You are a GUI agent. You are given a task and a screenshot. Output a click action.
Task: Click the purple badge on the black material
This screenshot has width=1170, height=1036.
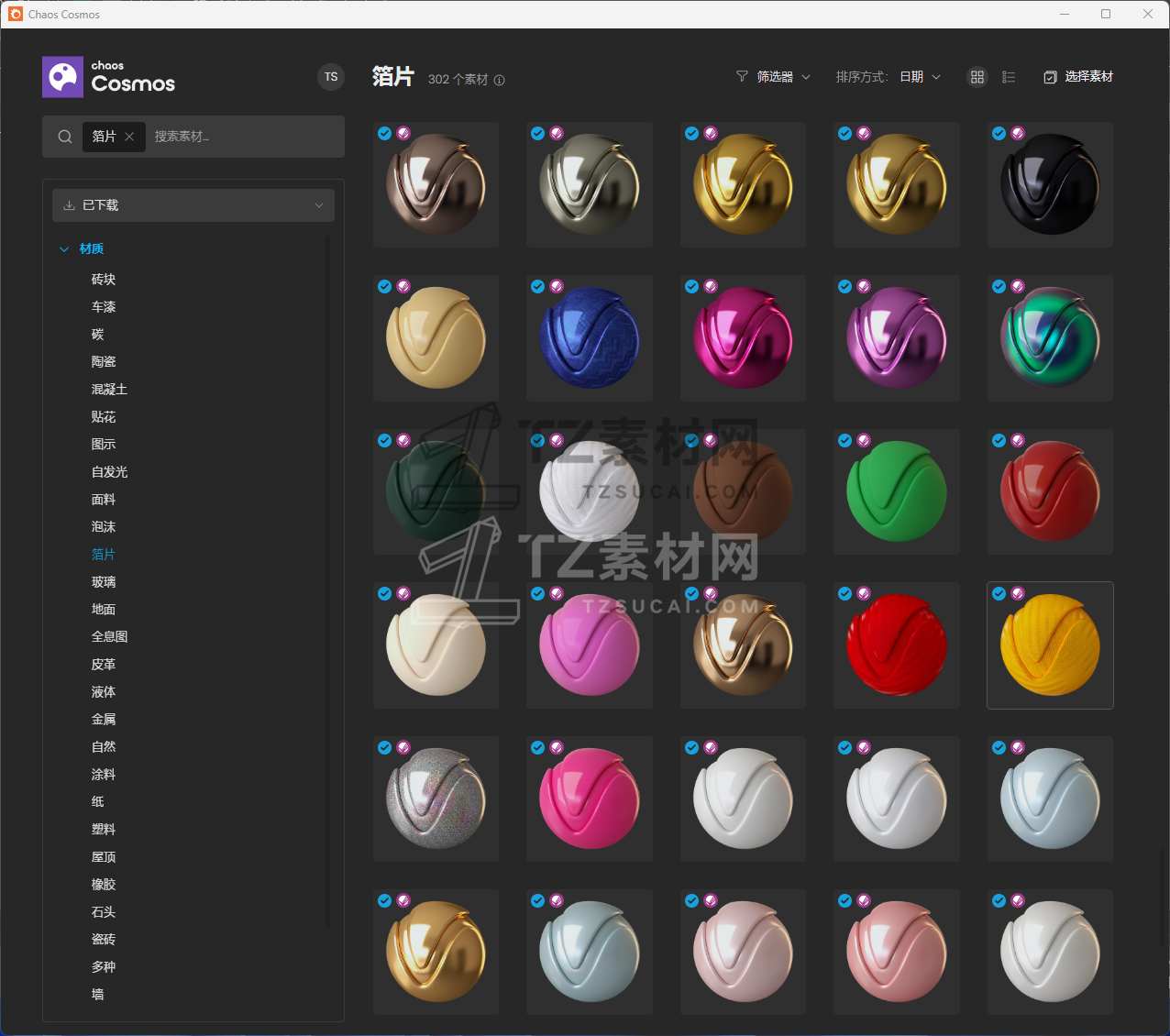pyautogui.click(x=1018, y=133)
